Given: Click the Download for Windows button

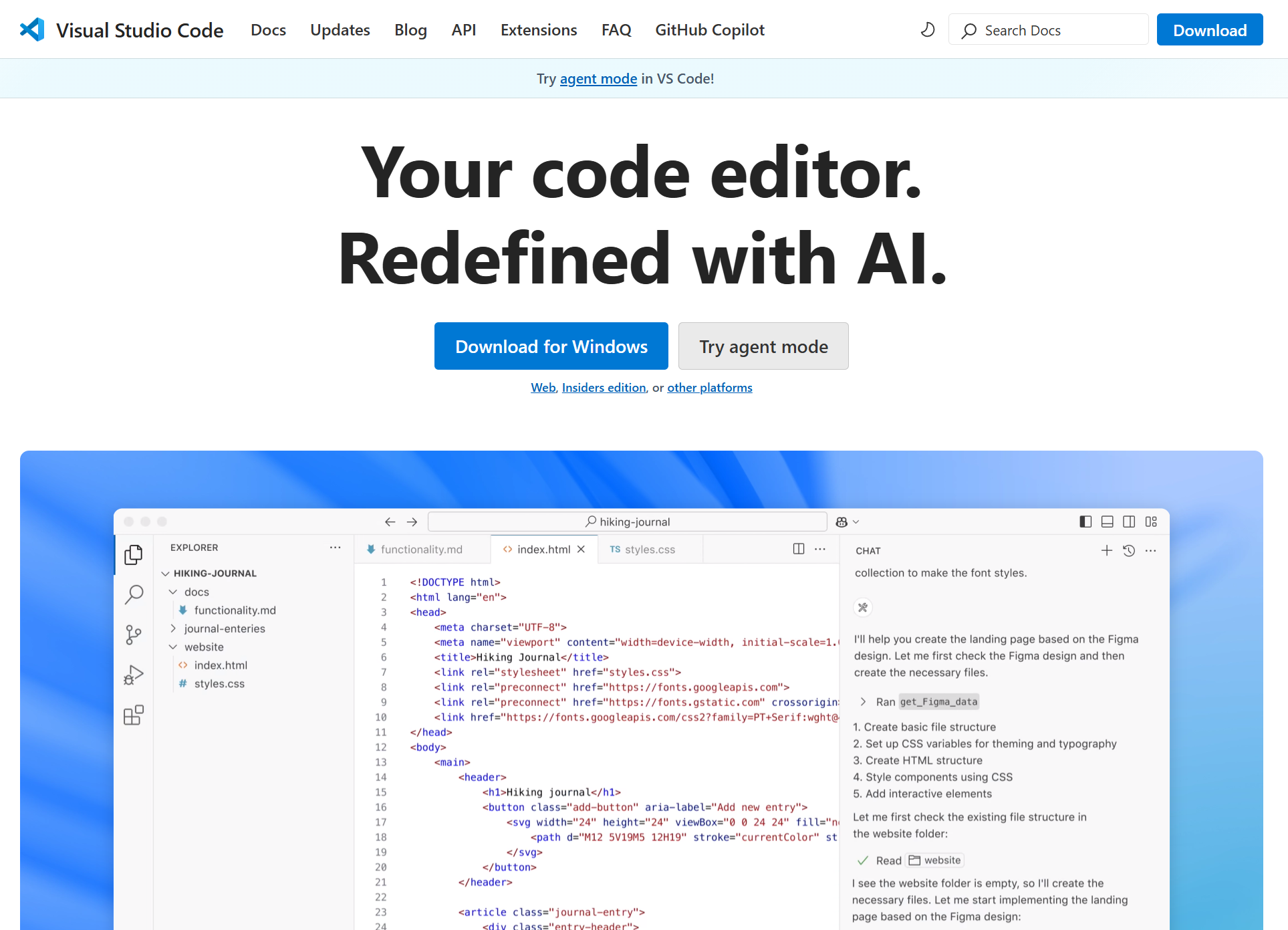Looking at the screenshot, I should (551, 346).
